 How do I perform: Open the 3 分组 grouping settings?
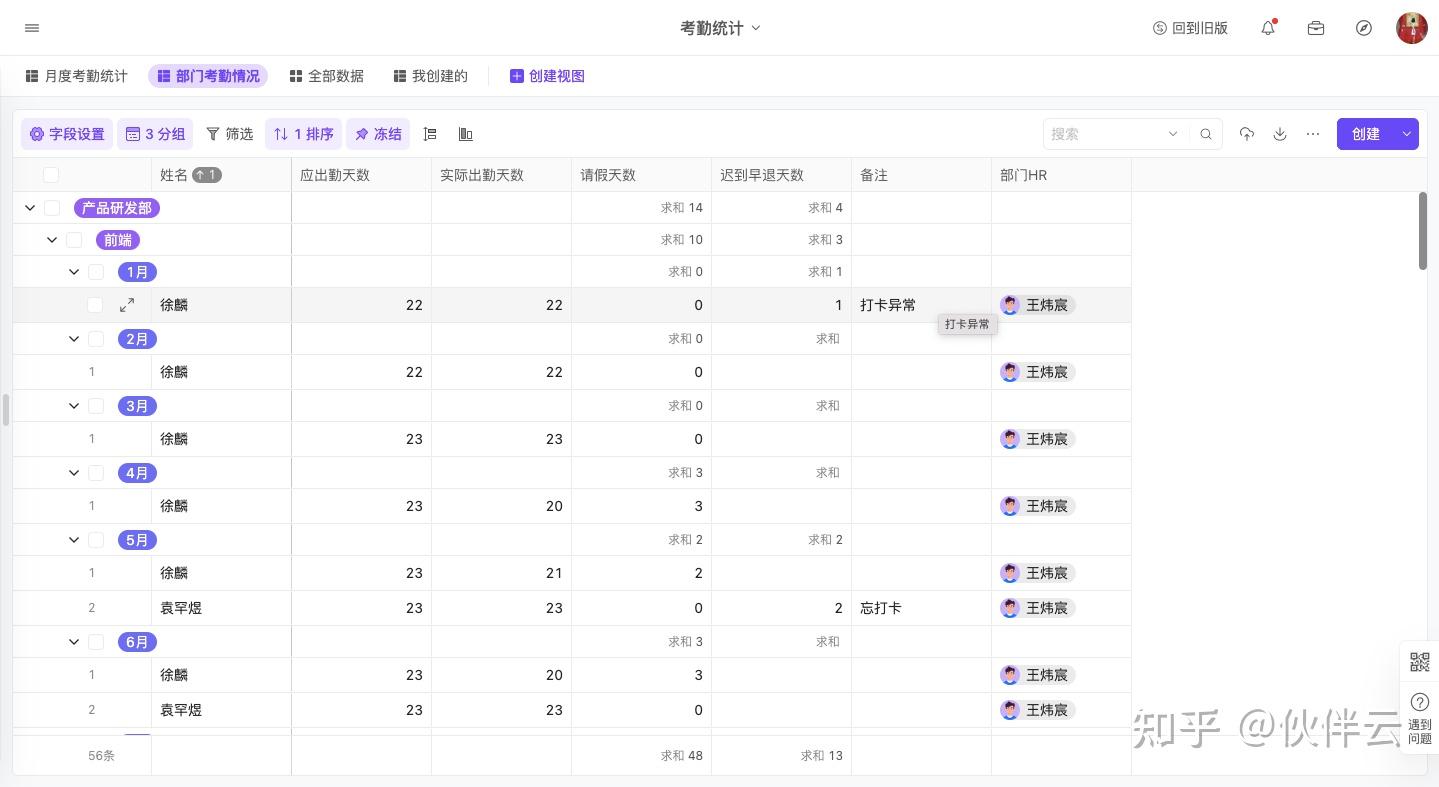point(155,134)
